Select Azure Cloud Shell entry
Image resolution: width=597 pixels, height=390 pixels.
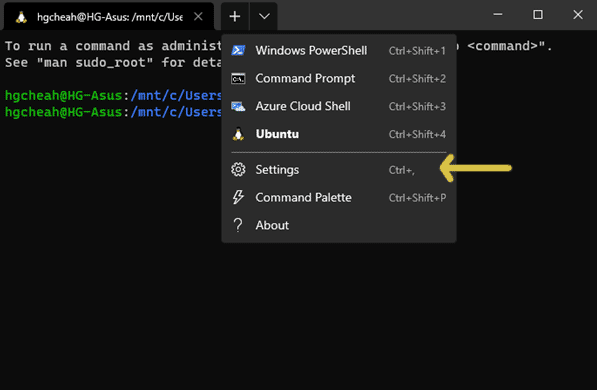tap(339, 106)
